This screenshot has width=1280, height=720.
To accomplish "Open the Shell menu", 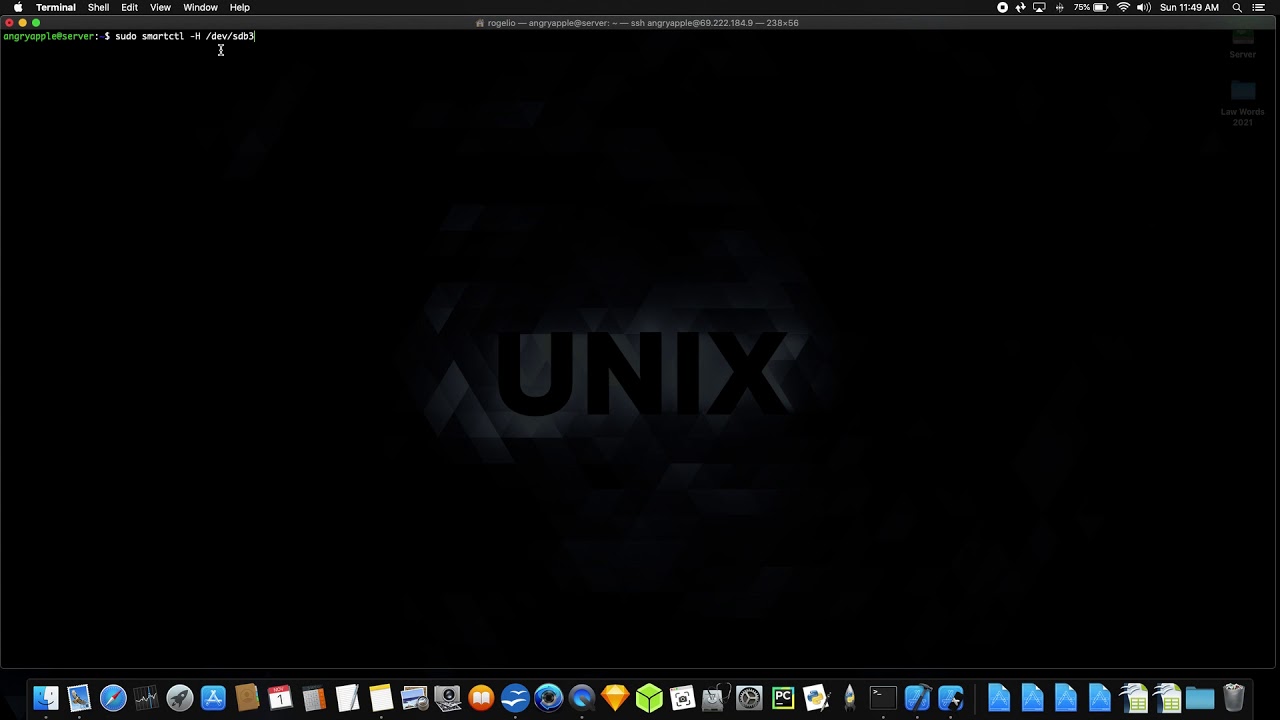I will 98,7.
